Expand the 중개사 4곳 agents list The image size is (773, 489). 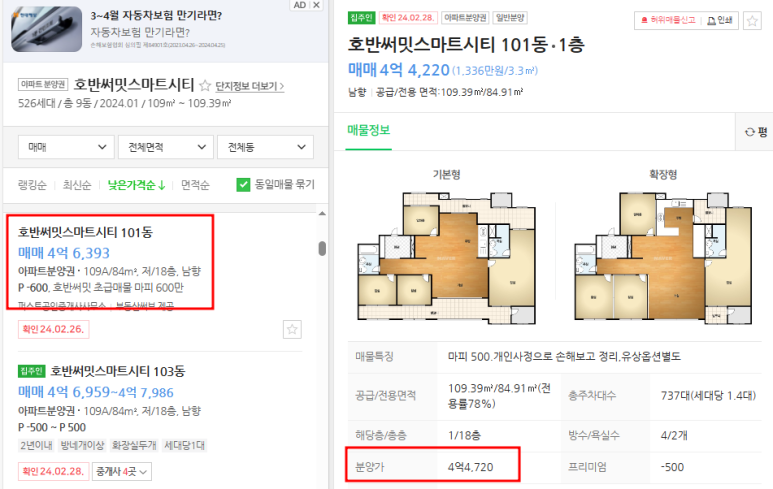click(x=122, y=472)
